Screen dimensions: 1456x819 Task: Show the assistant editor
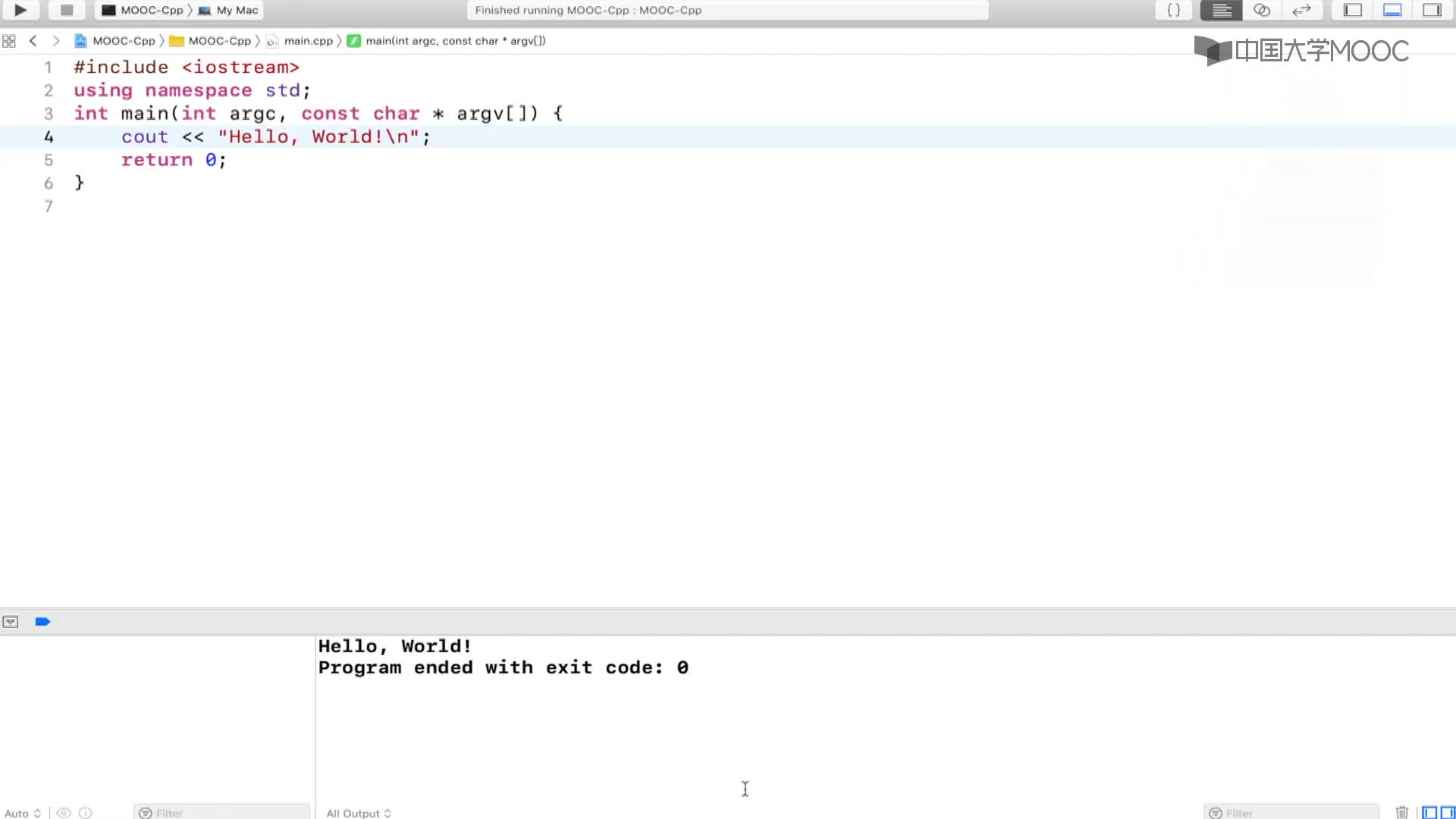pyautogui.click(x=1261, y=10)
